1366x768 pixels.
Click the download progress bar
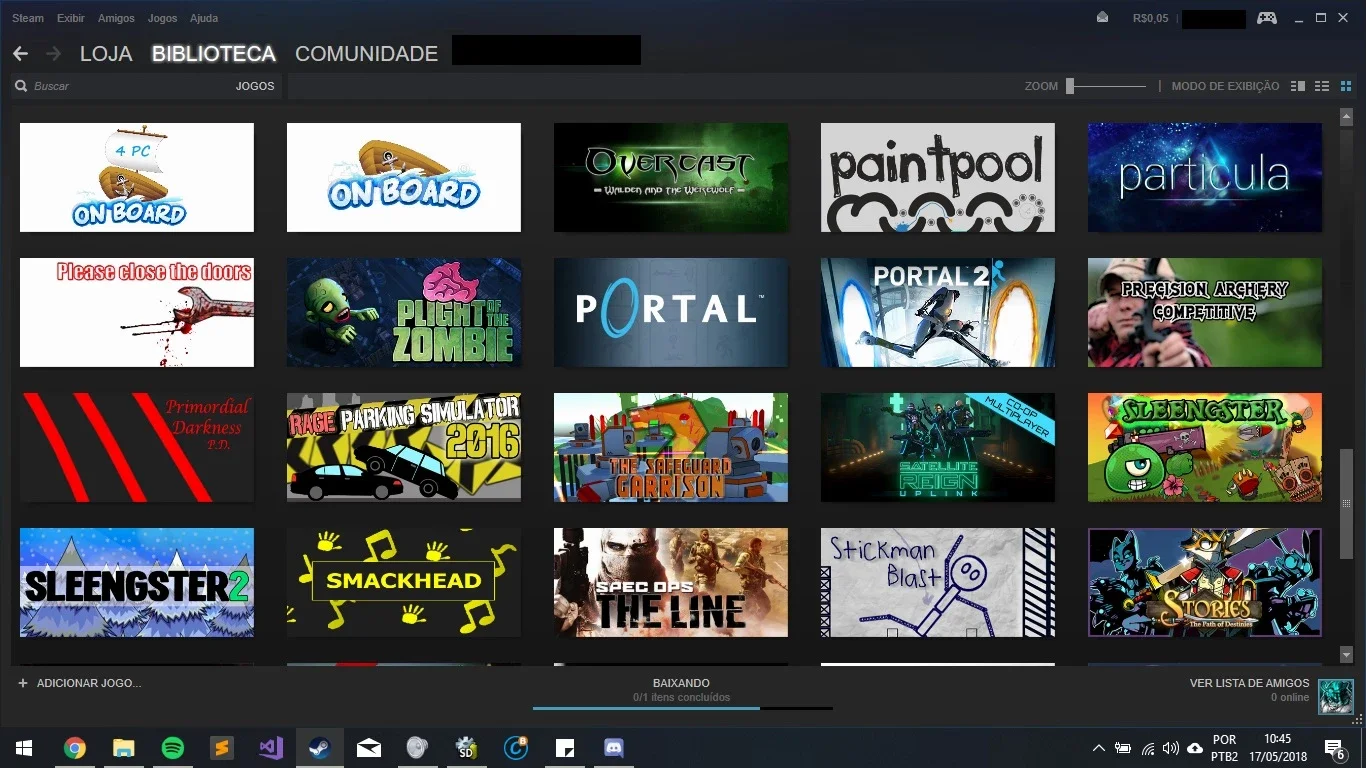click(683, 708)
